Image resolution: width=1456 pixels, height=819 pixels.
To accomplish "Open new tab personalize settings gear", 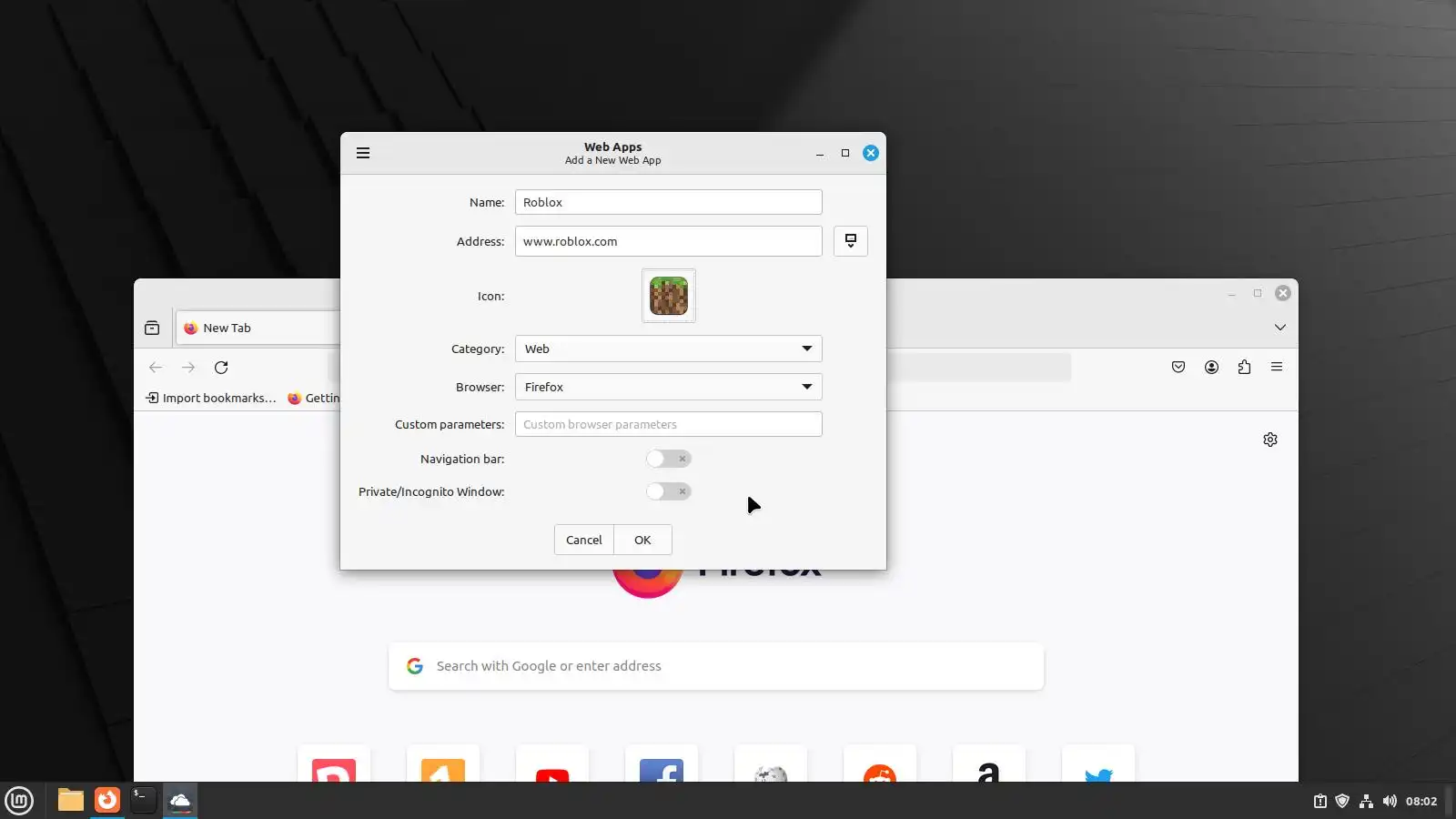I will [x=1270, y=440].
